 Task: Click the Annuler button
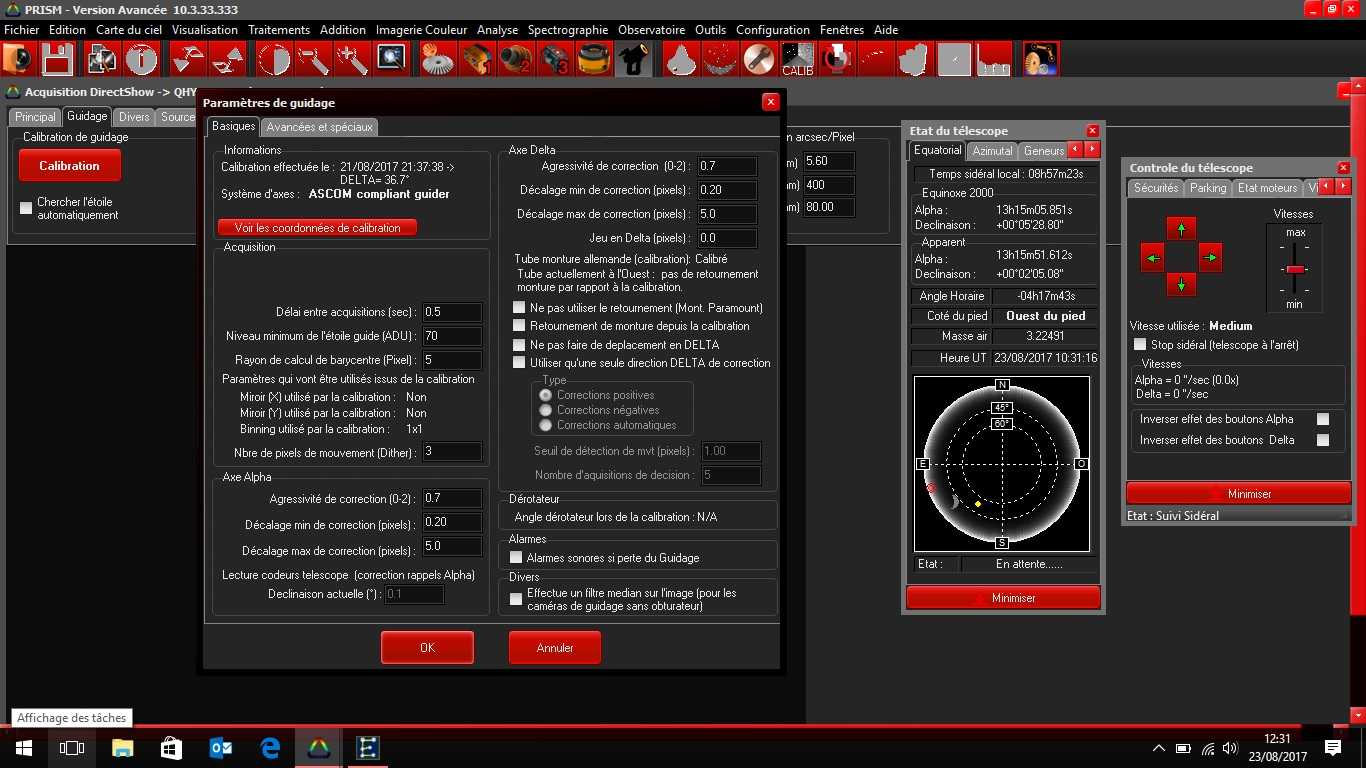555,648
